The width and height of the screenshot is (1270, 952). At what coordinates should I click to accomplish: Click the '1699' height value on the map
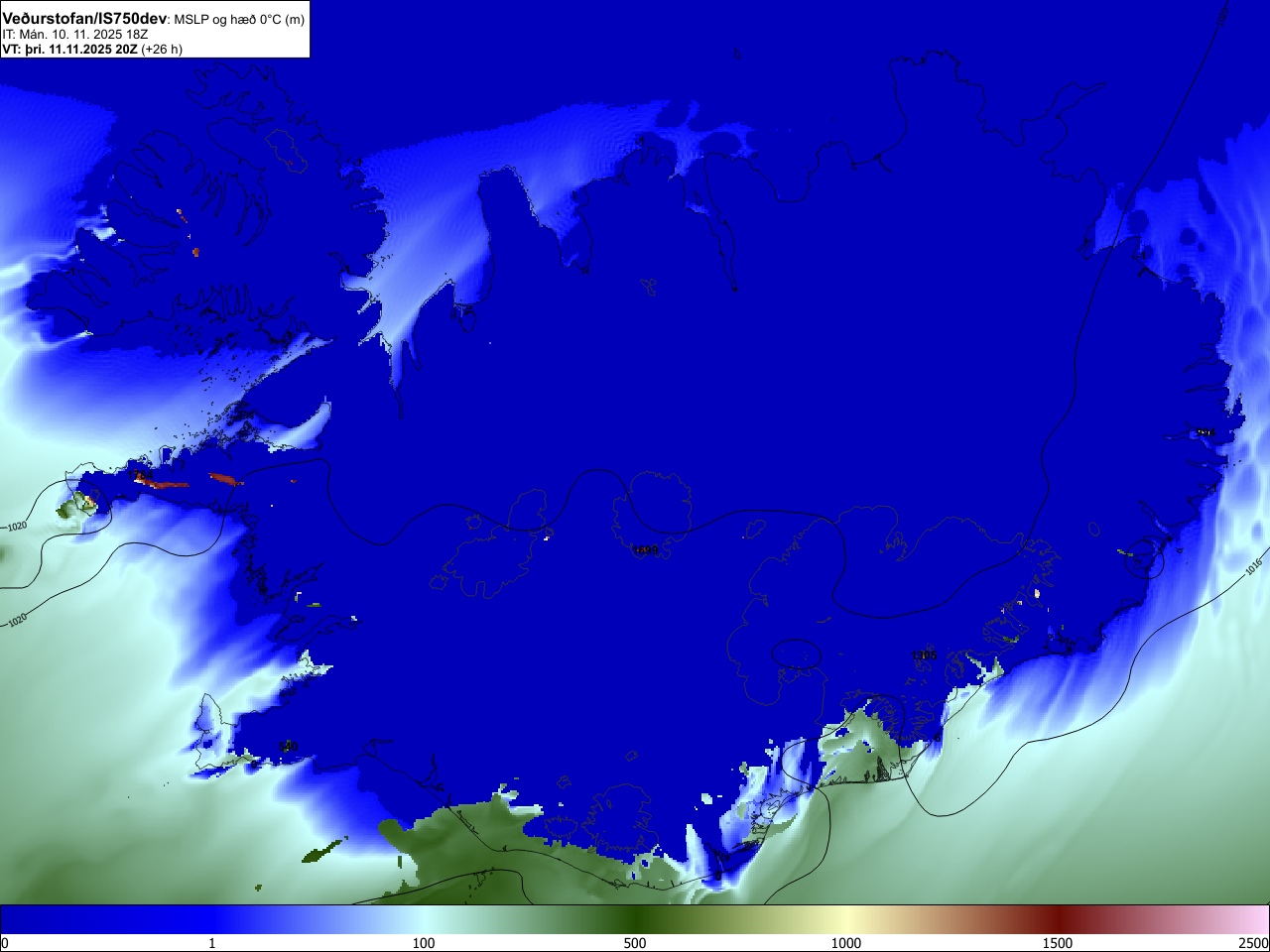click(646, 550)
